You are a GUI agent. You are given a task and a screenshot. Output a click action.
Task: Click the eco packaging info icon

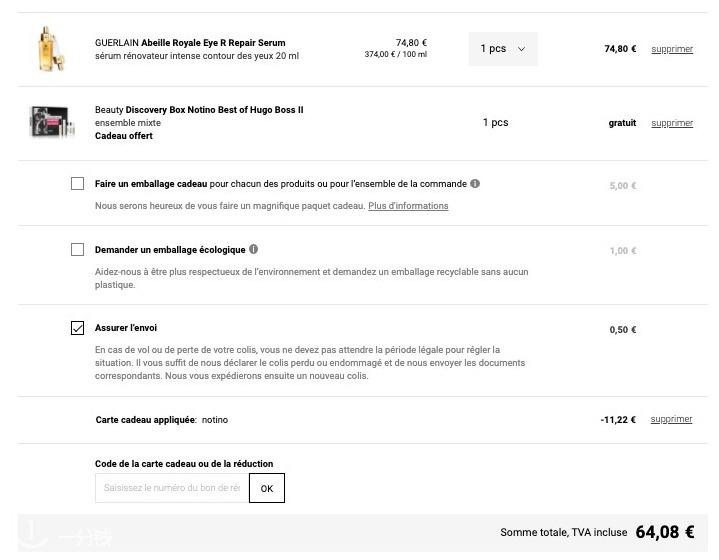pos(254,249)
